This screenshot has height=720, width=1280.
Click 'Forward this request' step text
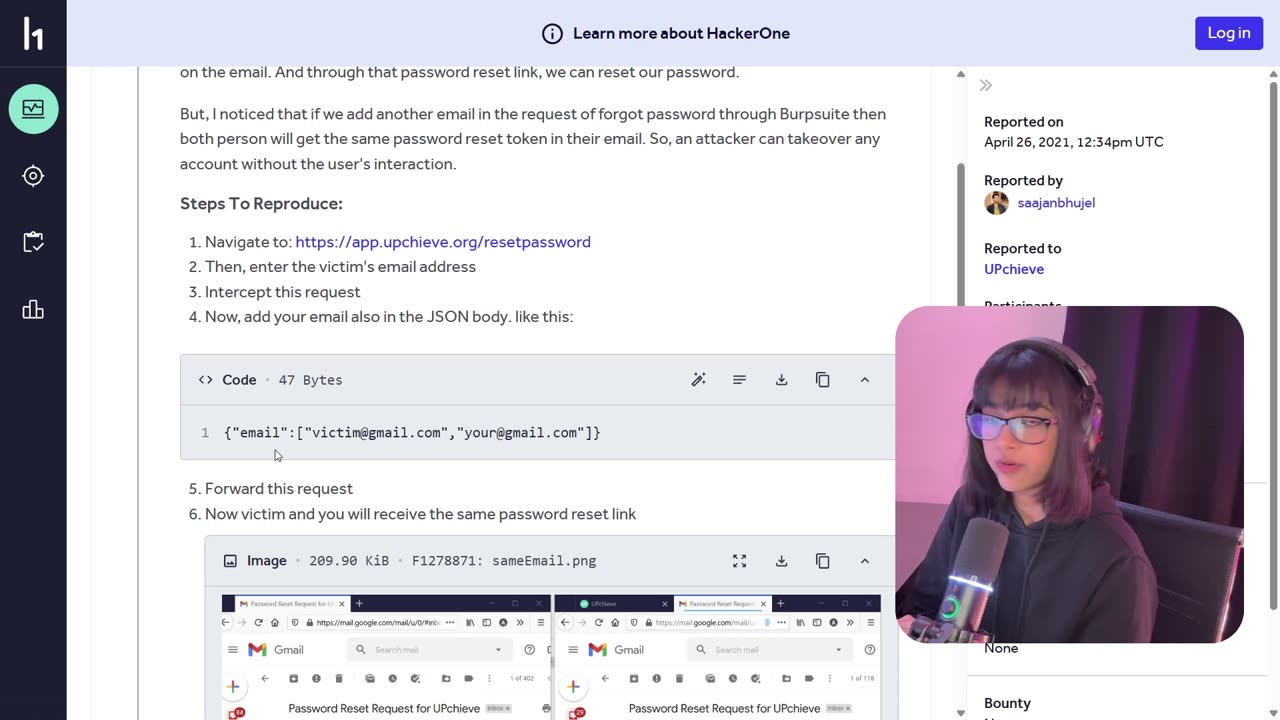pyautogui.click(x=279, y=489)
